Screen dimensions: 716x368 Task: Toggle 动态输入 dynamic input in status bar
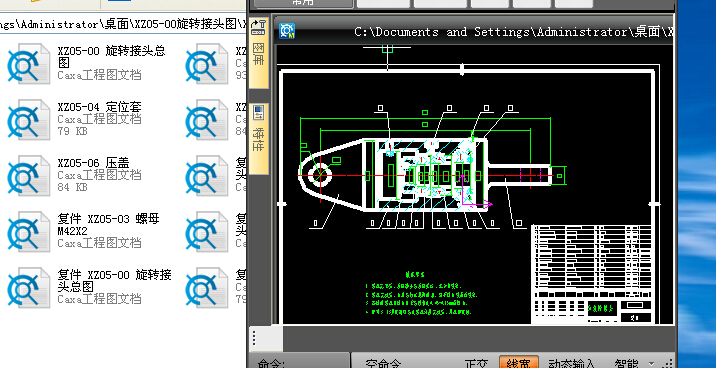tap(572, 363)
